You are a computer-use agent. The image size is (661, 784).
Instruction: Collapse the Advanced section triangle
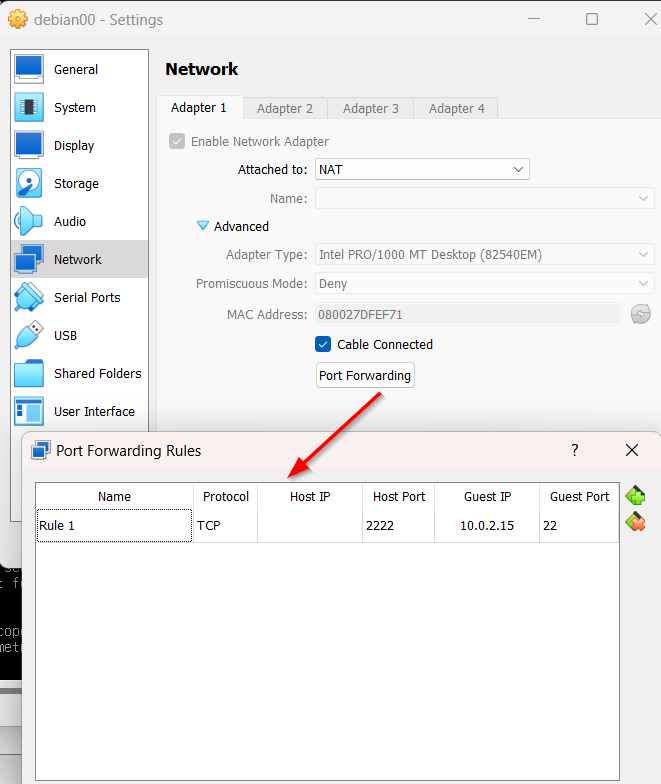click(203, 227)
